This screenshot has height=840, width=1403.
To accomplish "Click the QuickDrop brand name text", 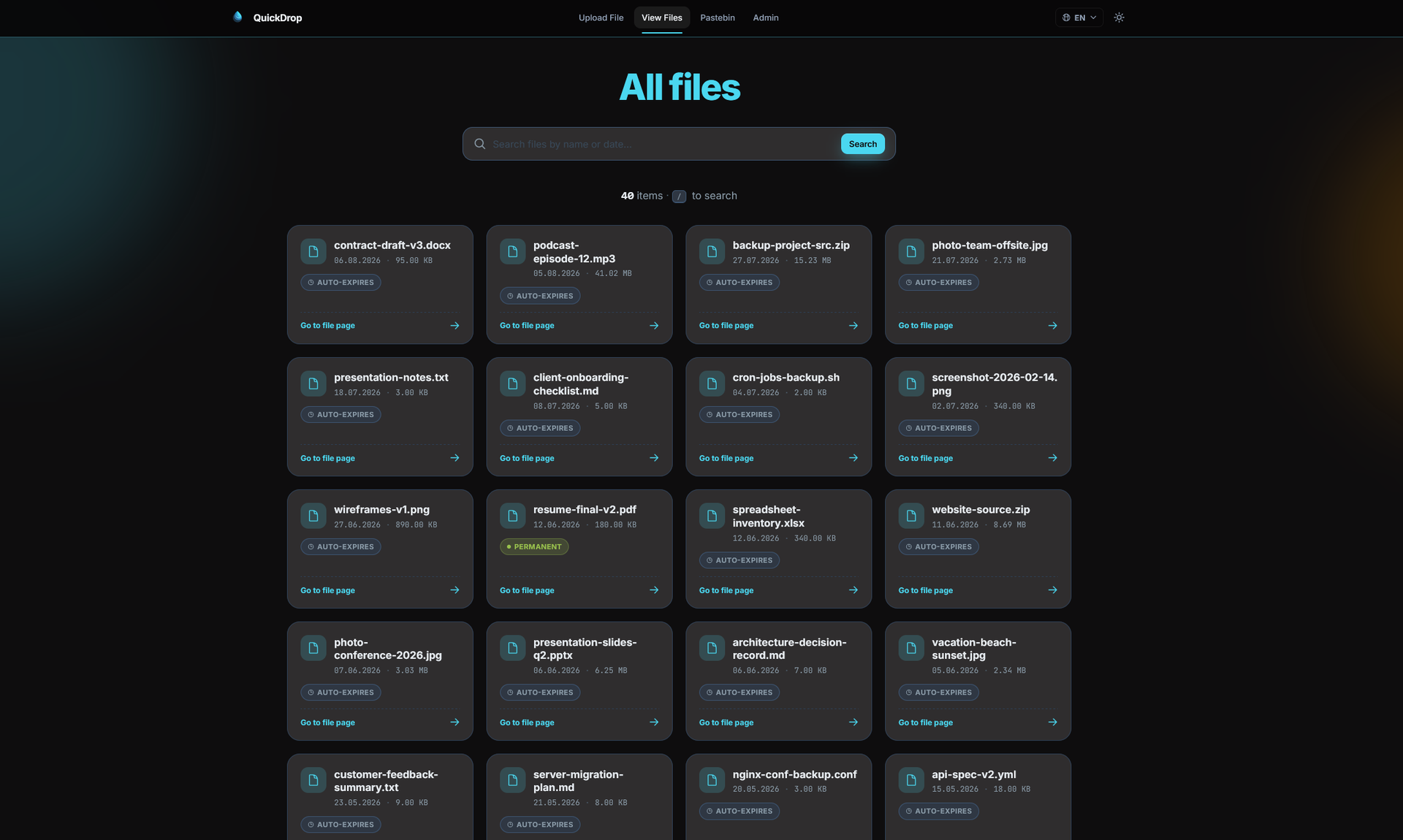I will tap(278, 18).
